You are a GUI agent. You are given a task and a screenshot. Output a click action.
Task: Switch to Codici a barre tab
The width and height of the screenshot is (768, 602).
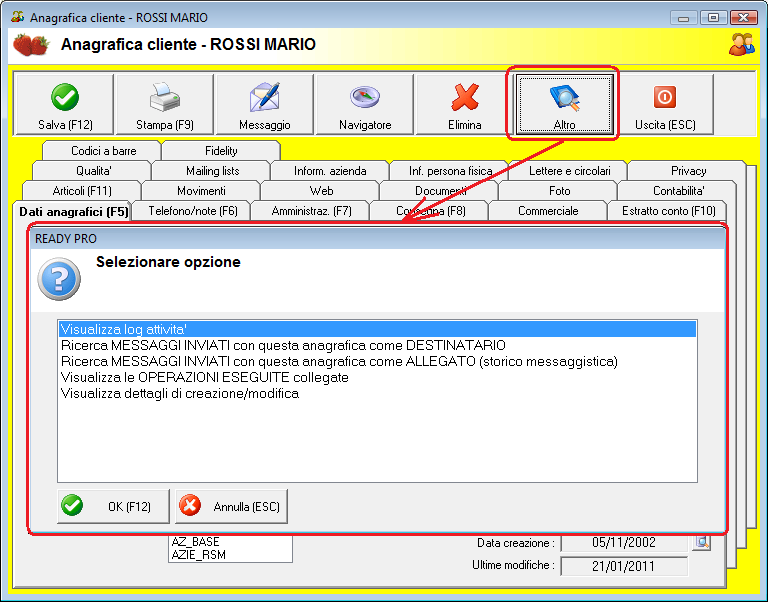pyautogui.click(x=103, y=151)
